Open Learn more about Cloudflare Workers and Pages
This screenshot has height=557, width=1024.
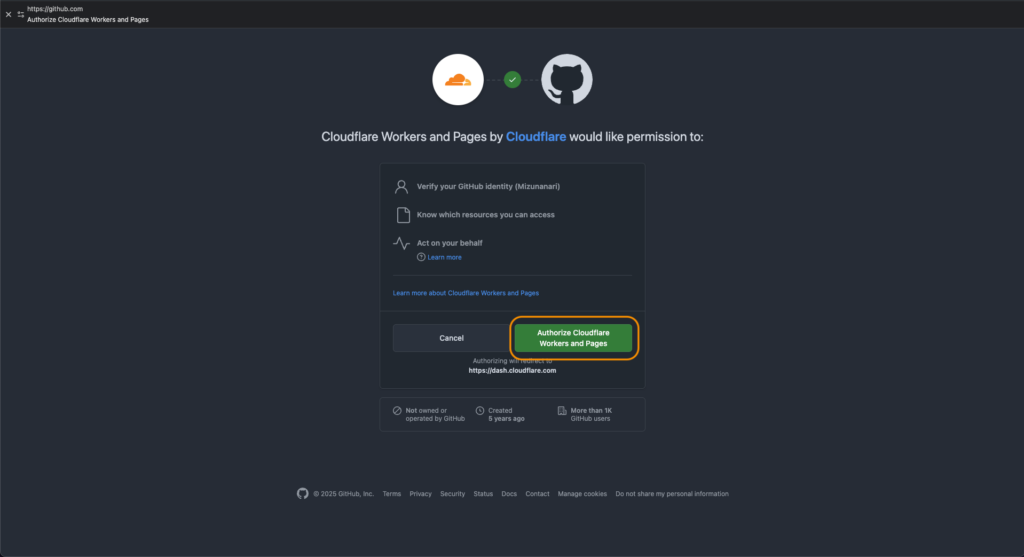click(x=466, y=293)
